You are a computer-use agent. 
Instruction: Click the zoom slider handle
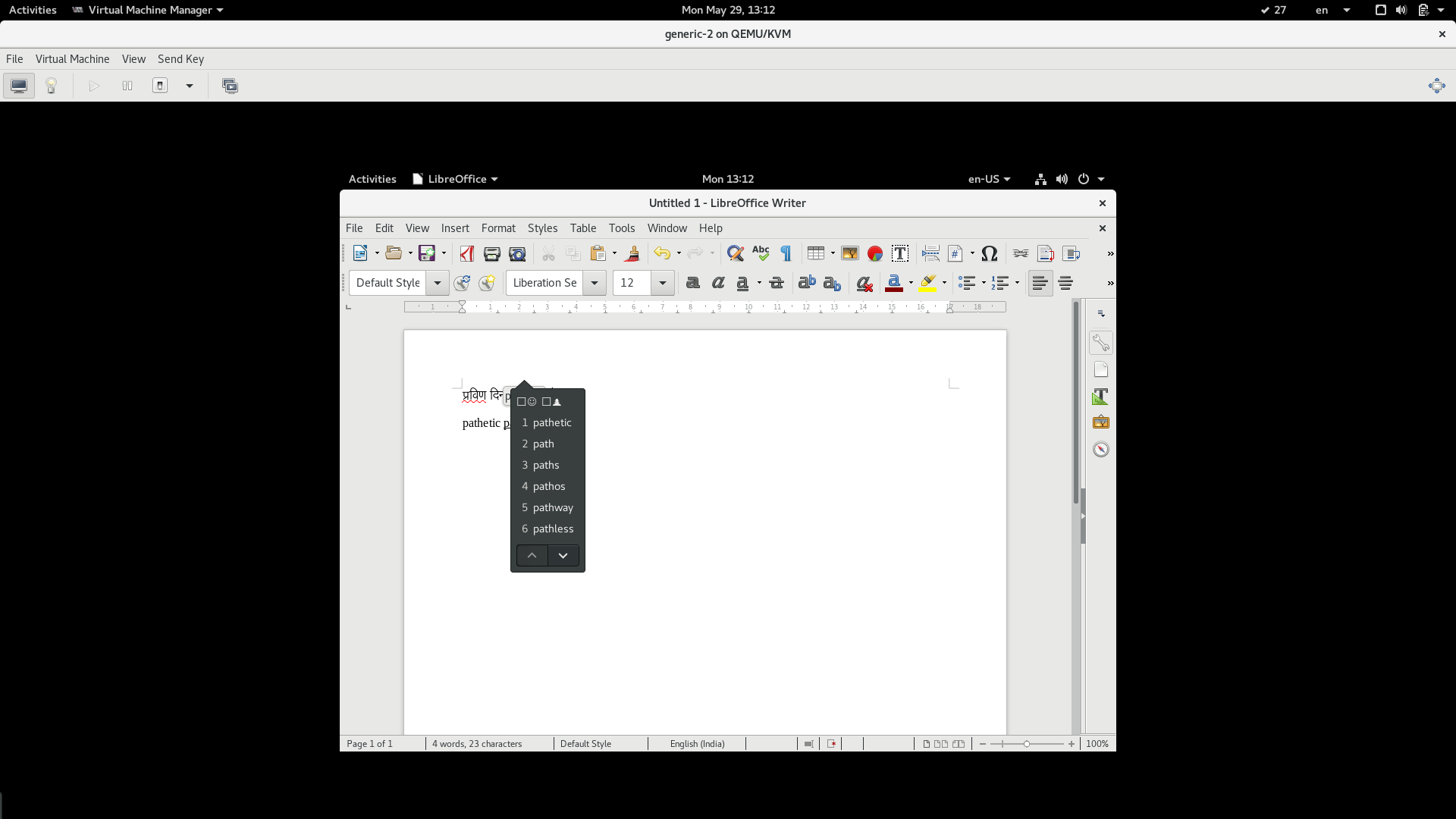coord(1027,744)
